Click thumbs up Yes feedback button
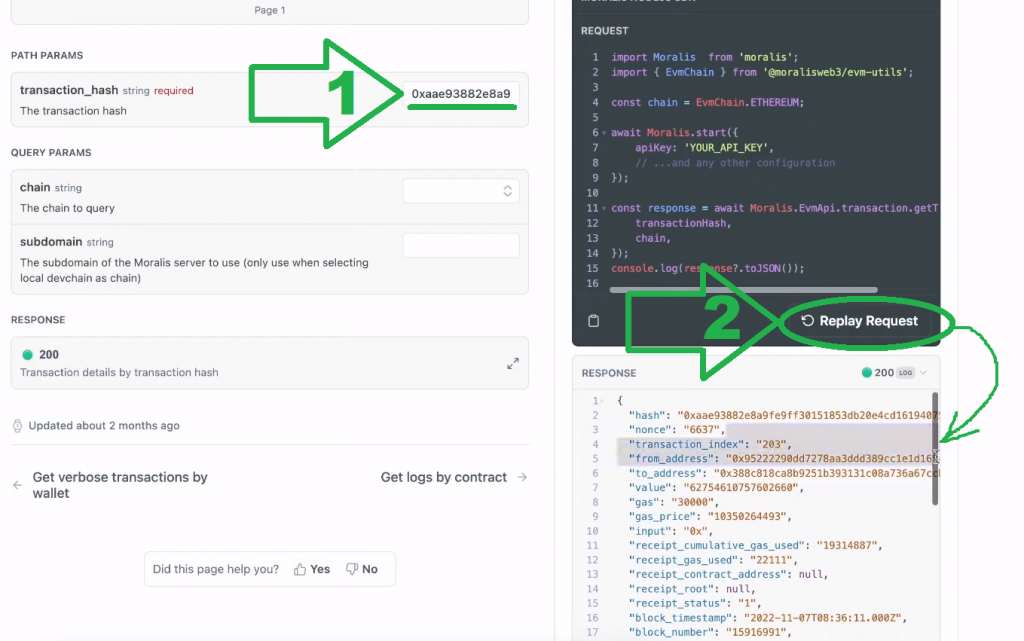 click(x=312, y=569)
